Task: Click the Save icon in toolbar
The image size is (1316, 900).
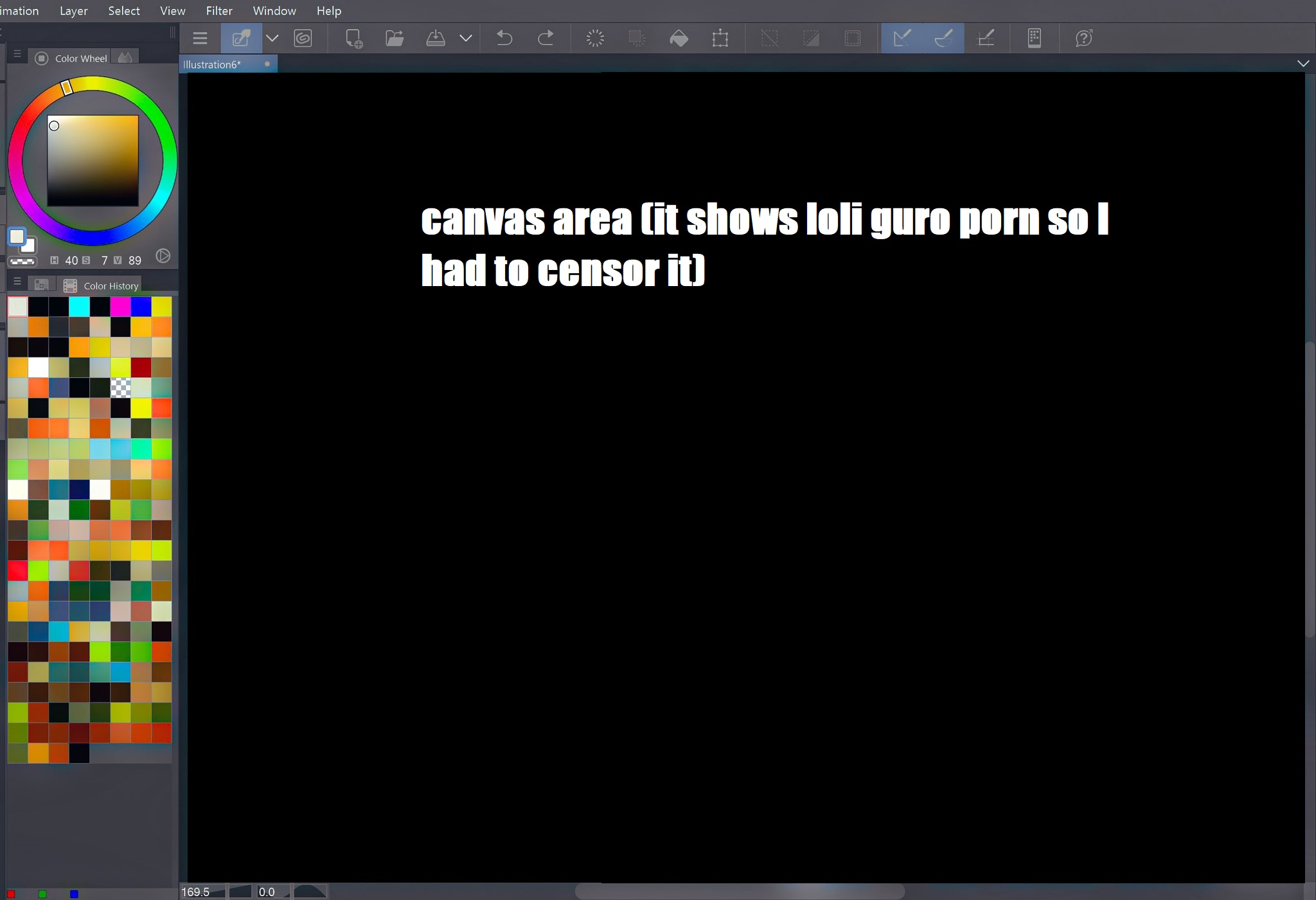Action: pos(436,39)
